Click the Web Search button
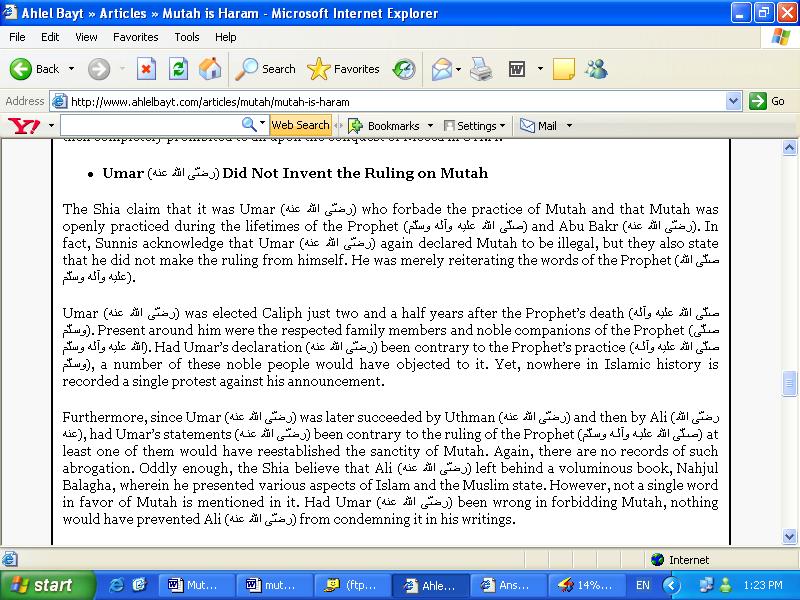The width and height of the screenshot is (800, 600). [301, 125]
